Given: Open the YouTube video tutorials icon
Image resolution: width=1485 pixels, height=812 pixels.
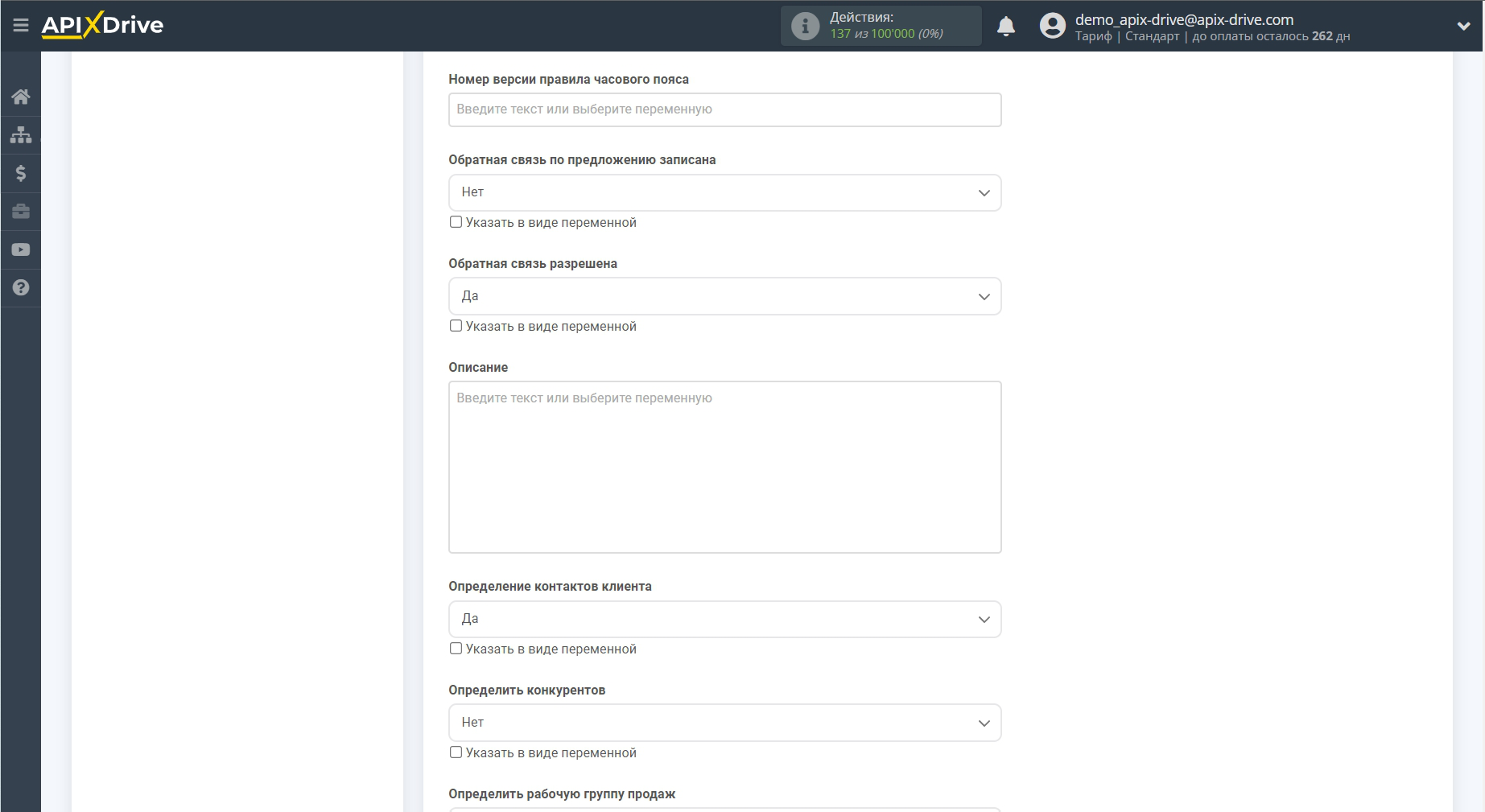Looking at the screenshot, I should tap(21, 249).
